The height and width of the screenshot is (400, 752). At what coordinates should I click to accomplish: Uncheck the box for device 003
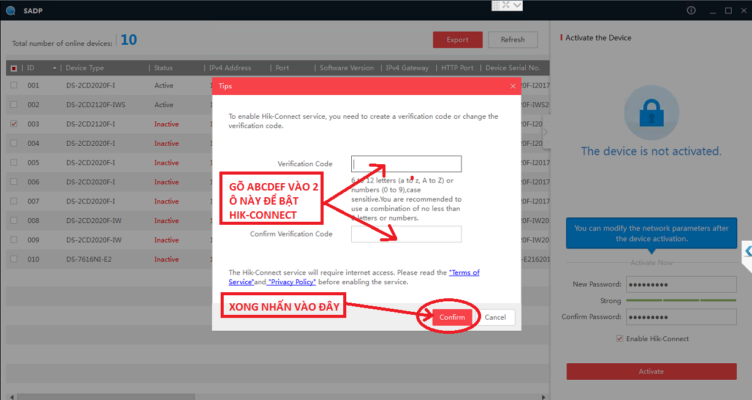pyautogui.click(x=13, y=124)
